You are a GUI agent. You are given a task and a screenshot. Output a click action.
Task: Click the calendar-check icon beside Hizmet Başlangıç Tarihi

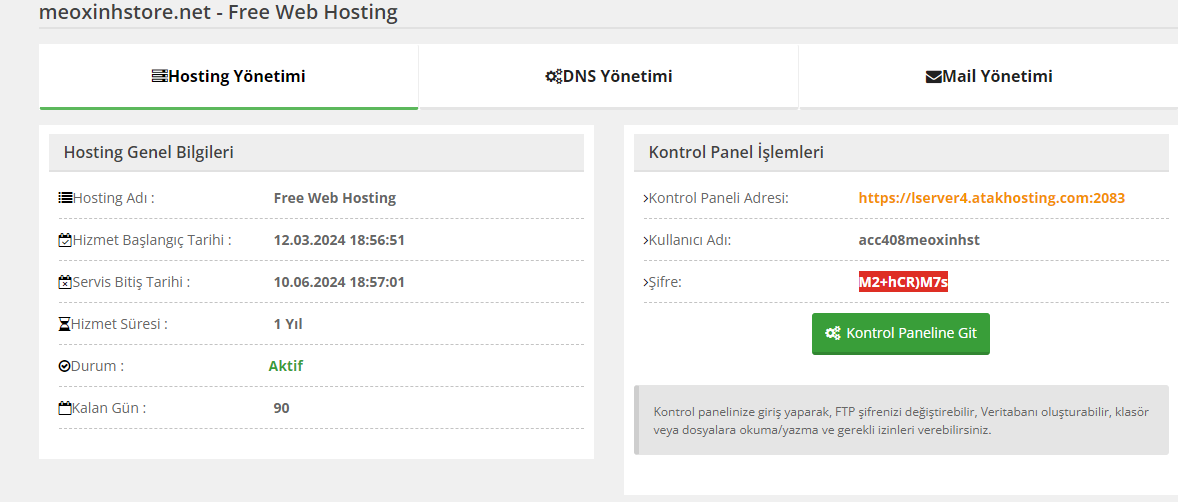(x=65, y=240)
